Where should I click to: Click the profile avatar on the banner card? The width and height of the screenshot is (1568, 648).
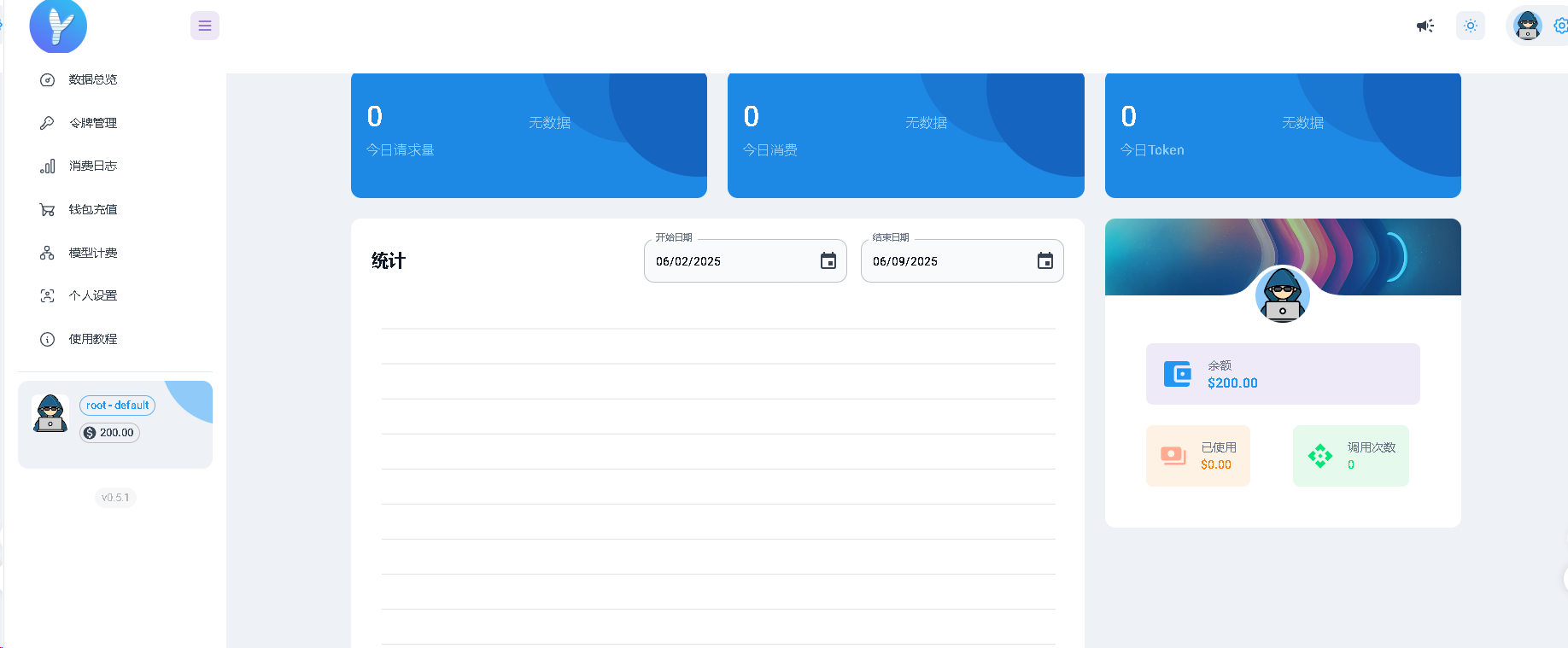point(1283,295)
